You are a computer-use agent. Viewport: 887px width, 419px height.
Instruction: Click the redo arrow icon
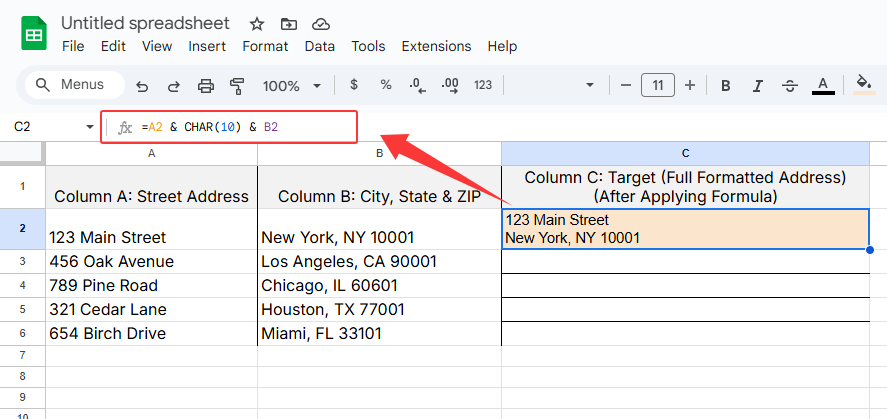(x=173, y=86)
